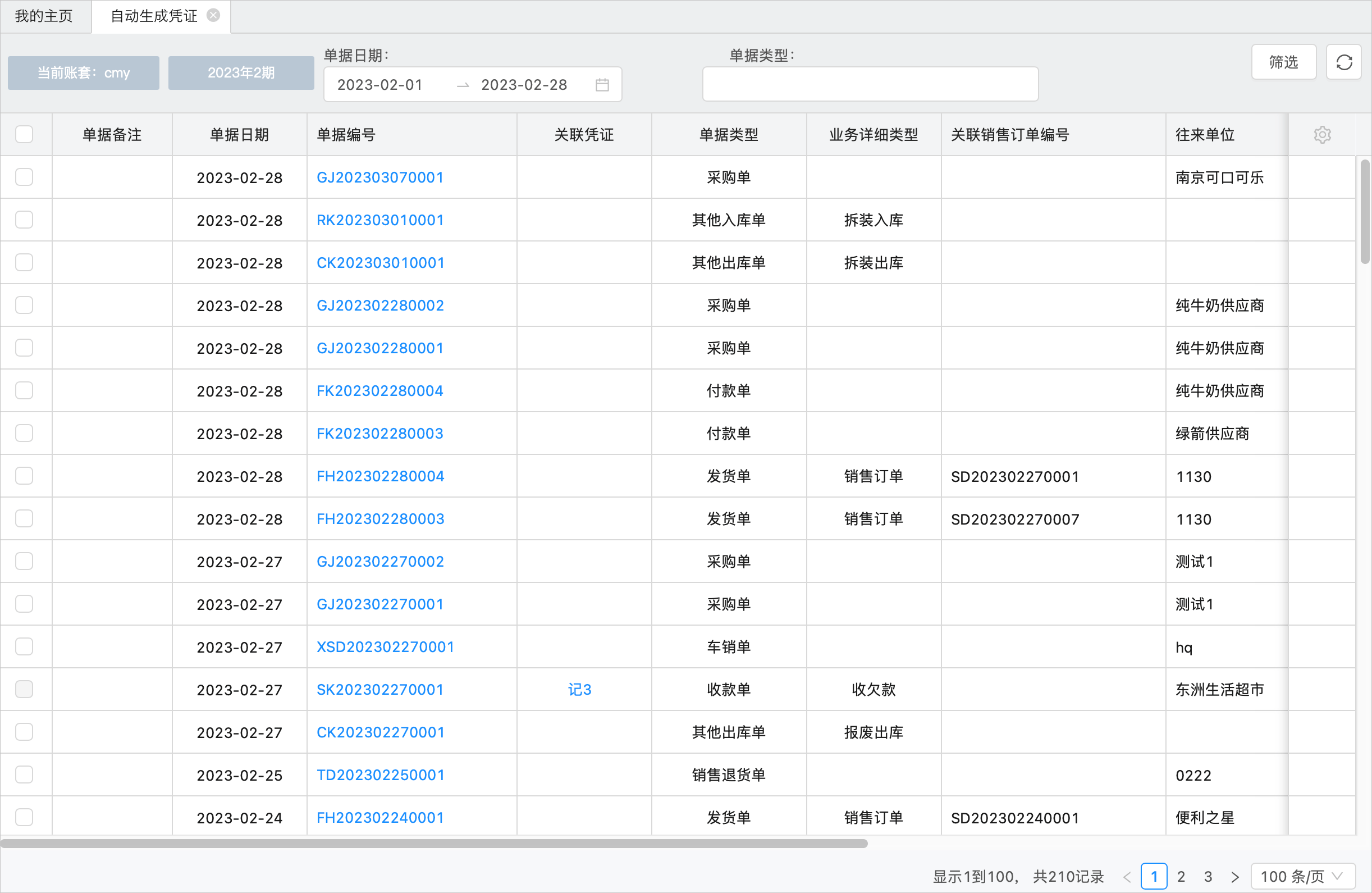This screenshot has height=893, width=1372.
Task: Click the 筛选 button
Action: click(x=1284, y=62)
